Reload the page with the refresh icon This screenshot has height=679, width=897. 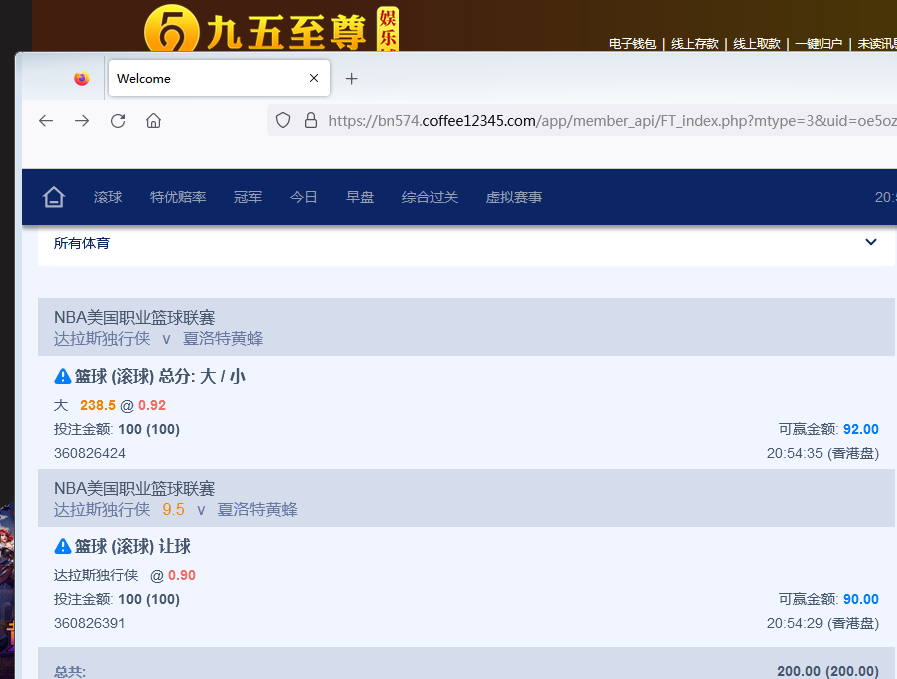point(118,121)
